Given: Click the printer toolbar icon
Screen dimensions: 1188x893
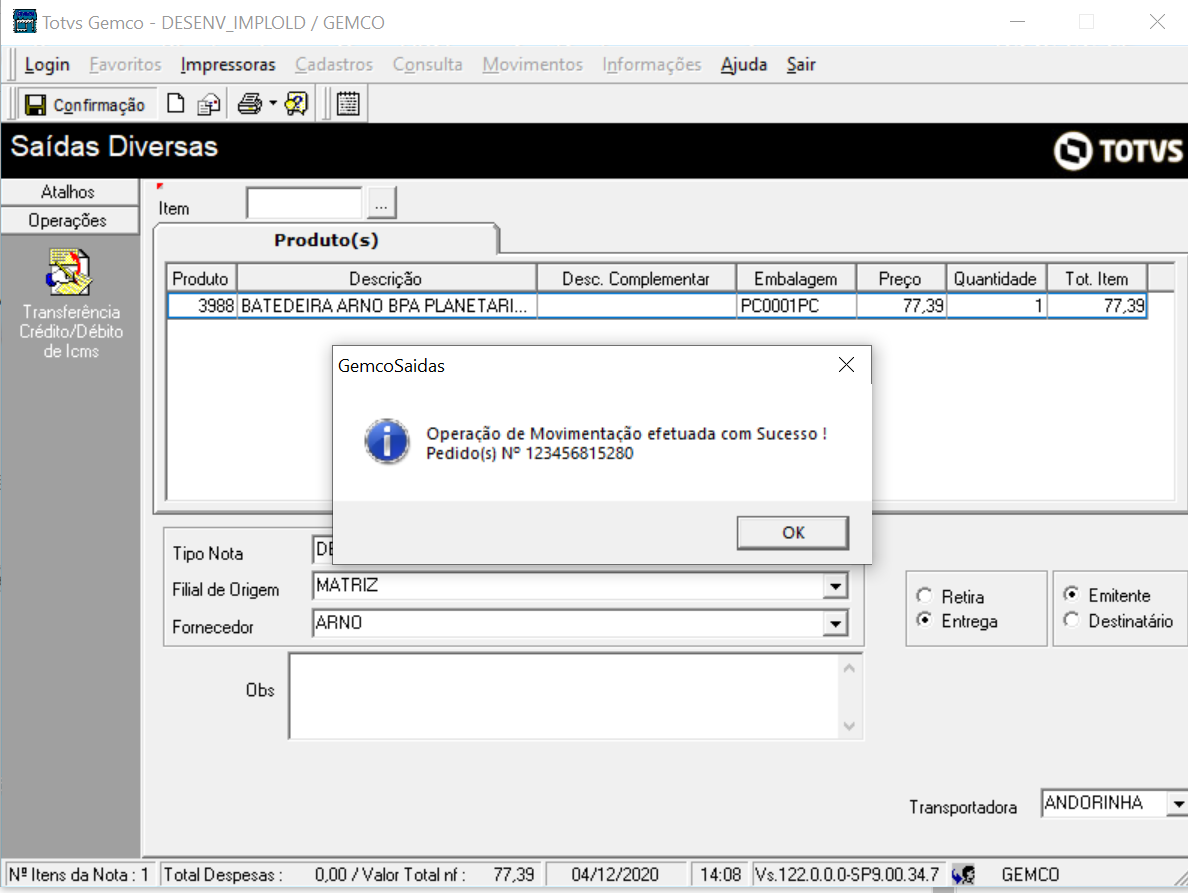Looking at the screenshot, I should coord(249,104).
